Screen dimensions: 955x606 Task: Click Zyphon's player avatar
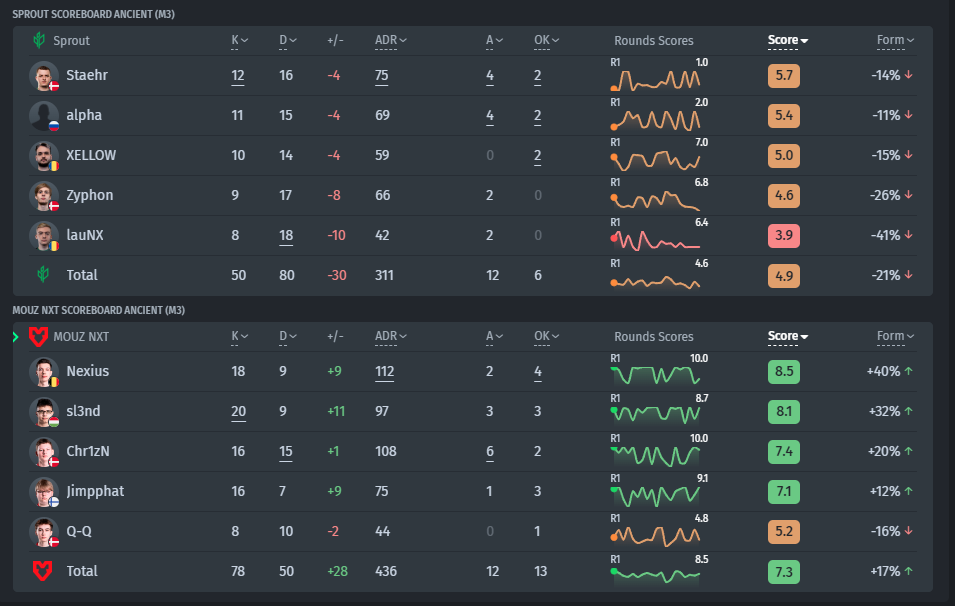click(44, 196)
